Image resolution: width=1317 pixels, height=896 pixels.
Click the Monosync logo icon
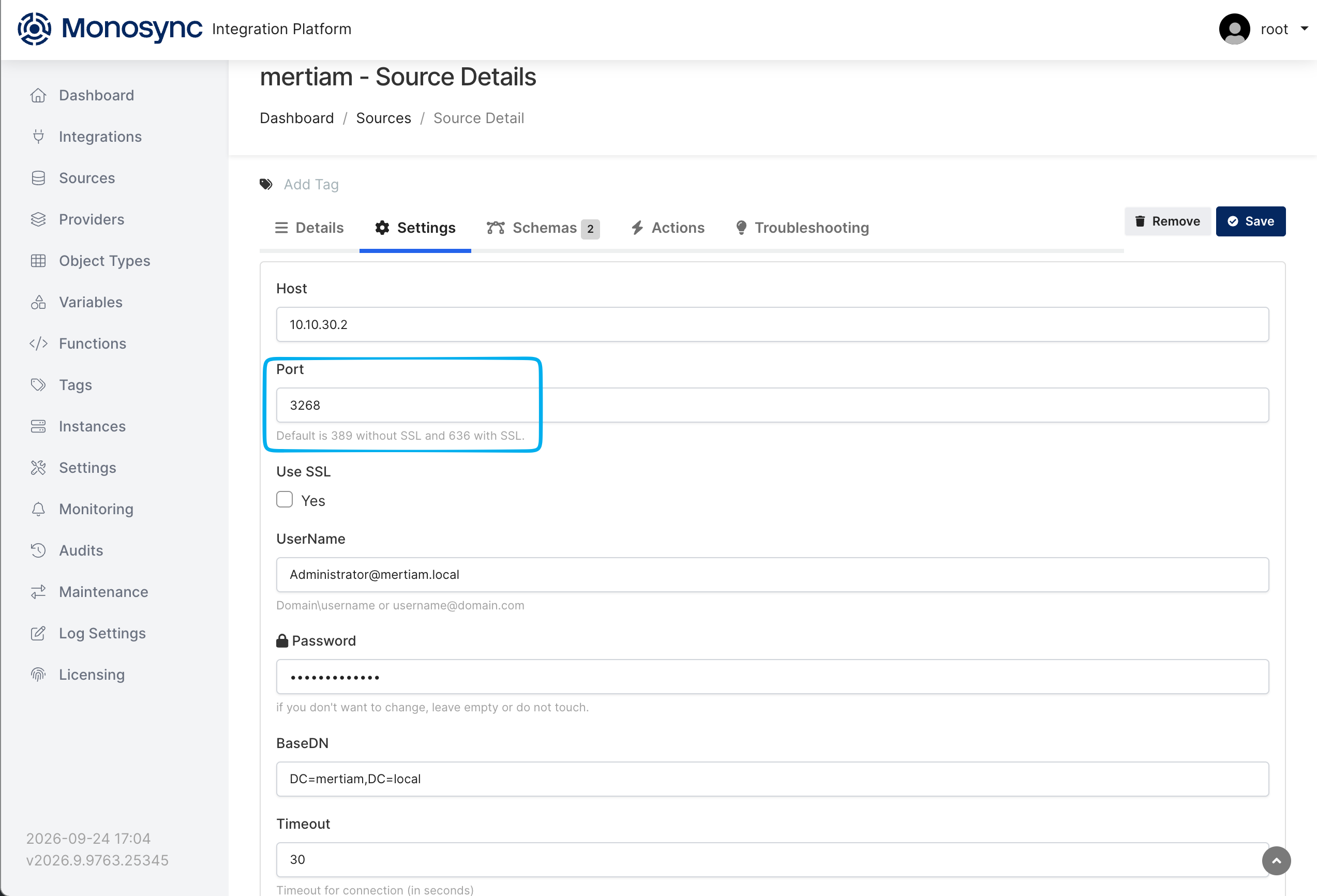[35, 28]
